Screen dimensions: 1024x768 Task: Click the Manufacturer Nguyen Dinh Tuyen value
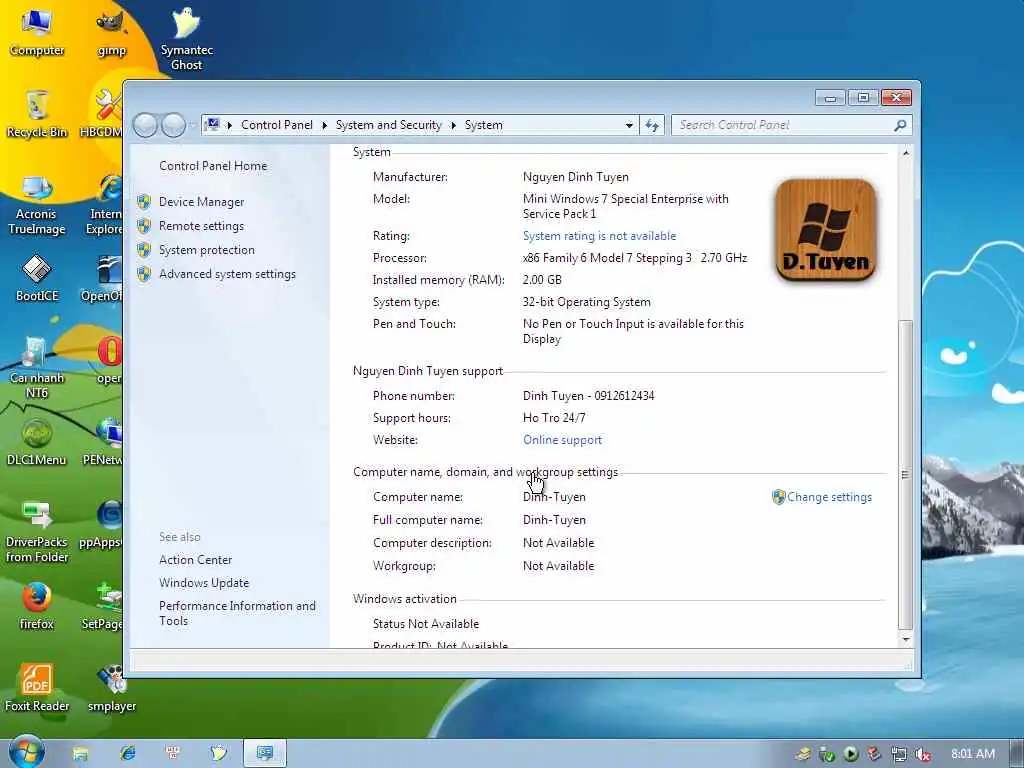[575, 177]
